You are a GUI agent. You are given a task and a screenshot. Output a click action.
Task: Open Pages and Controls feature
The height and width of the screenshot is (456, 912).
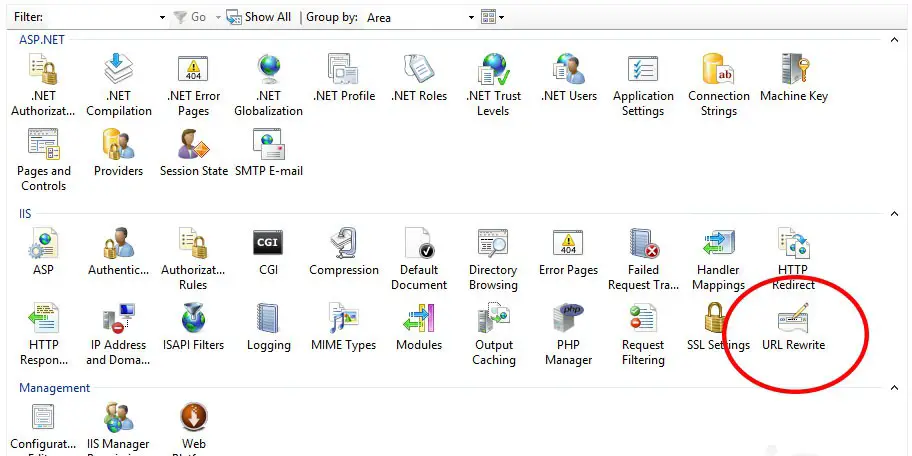click(x=43, y=160)
